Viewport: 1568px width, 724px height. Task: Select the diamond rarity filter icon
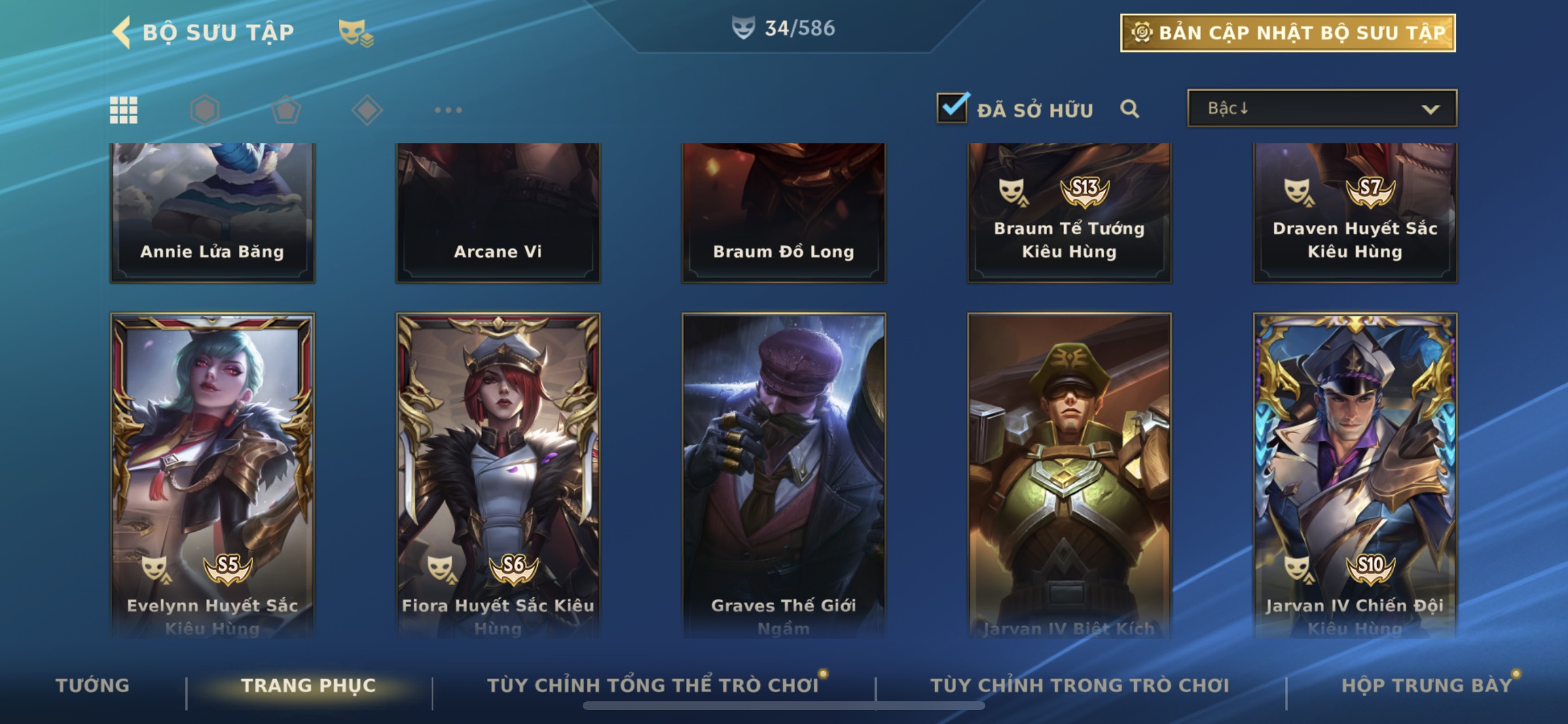tap(367, 110)
